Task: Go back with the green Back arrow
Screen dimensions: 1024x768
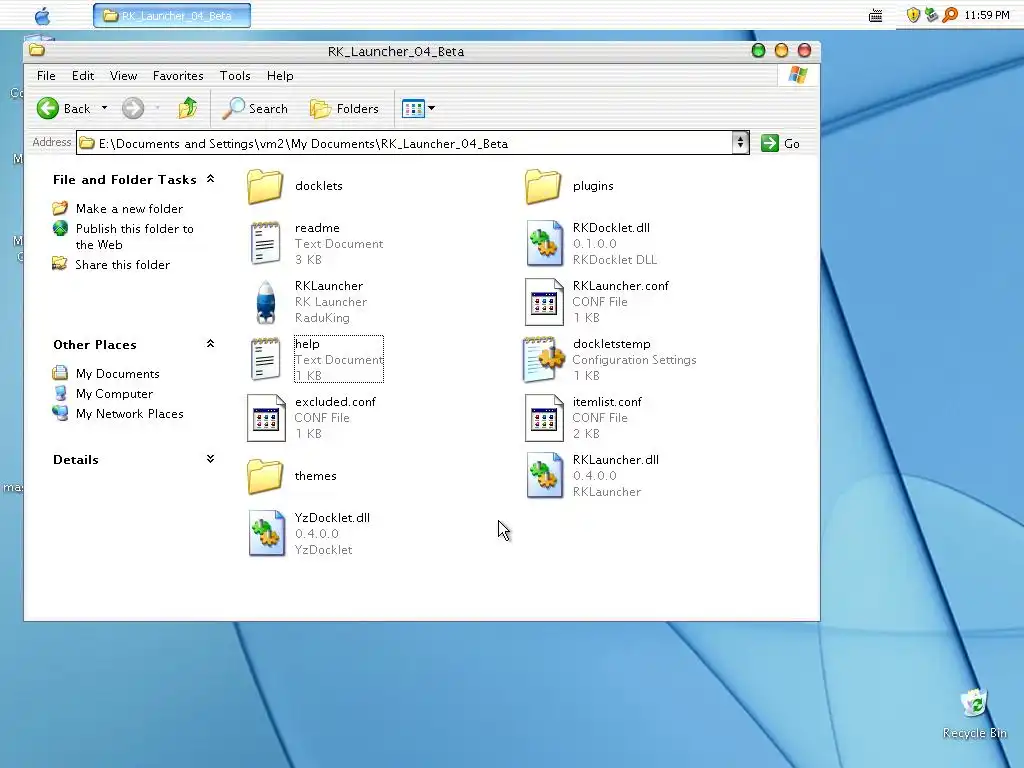Action: click(x=48, y=108)
